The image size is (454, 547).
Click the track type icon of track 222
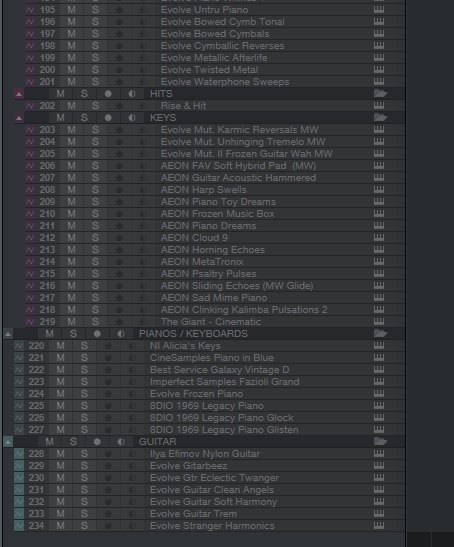pos(19,370)
